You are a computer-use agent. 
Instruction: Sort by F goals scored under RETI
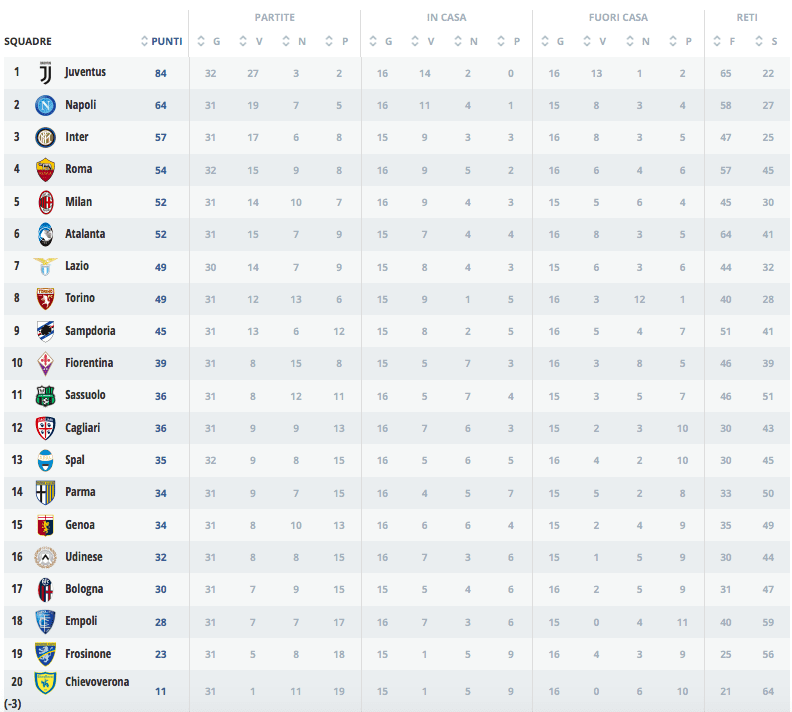click(x=725, y=41)
